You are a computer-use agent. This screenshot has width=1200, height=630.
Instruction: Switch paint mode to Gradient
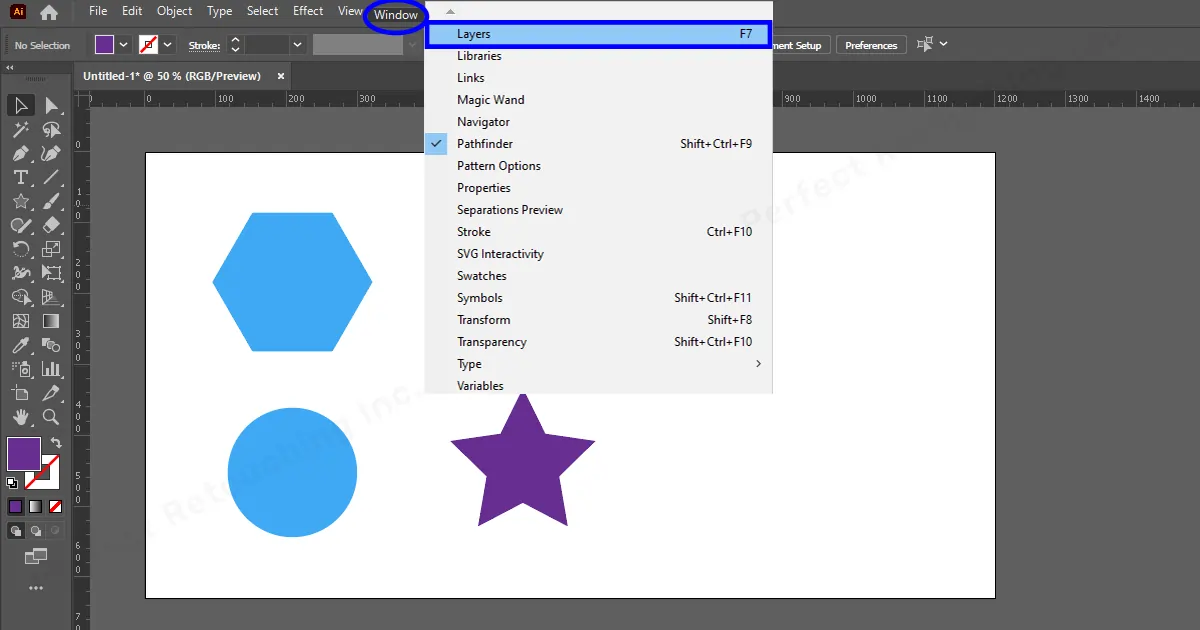click(x=36, y=506)
